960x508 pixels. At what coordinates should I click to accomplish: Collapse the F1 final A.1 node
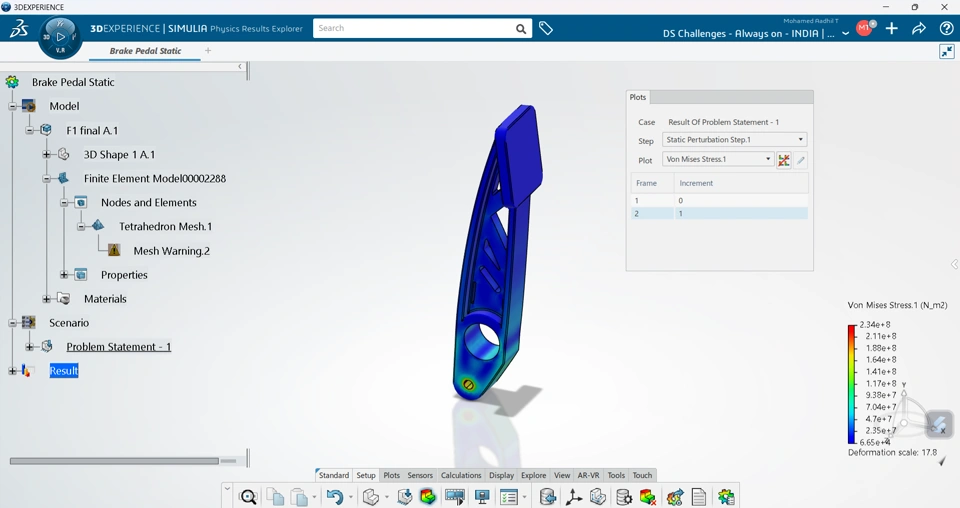[29, 130]
